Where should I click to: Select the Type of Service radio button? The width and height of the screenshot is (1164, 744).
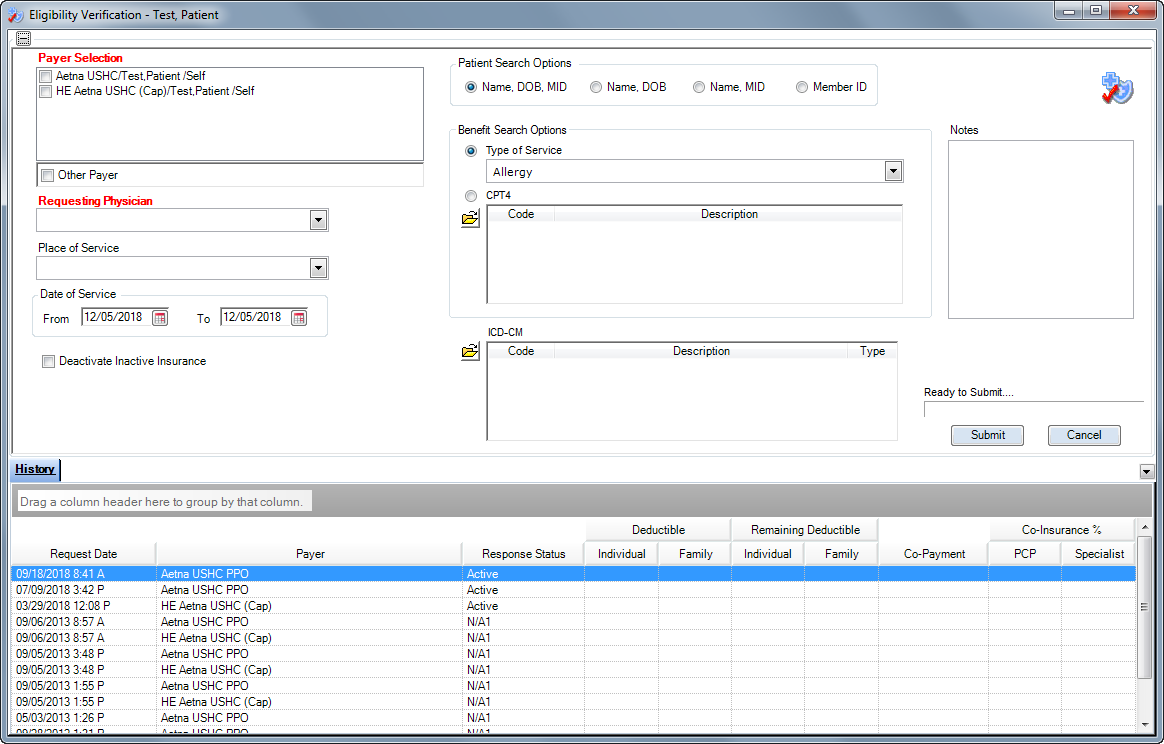coord(471,151)
